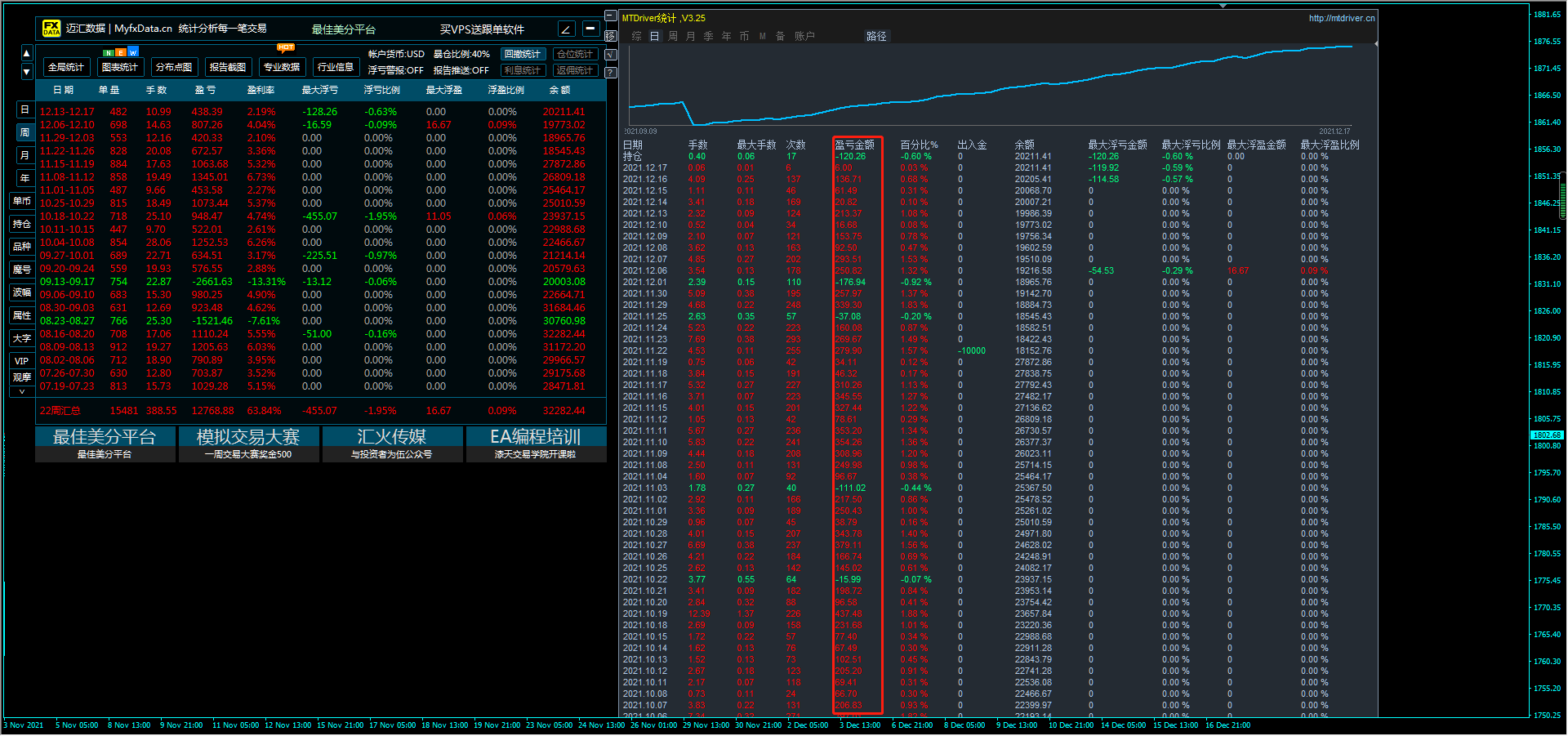Open the 波幅 volatility side button
Viewport: 1568px width, 736px height.
[x=22, y=292]
